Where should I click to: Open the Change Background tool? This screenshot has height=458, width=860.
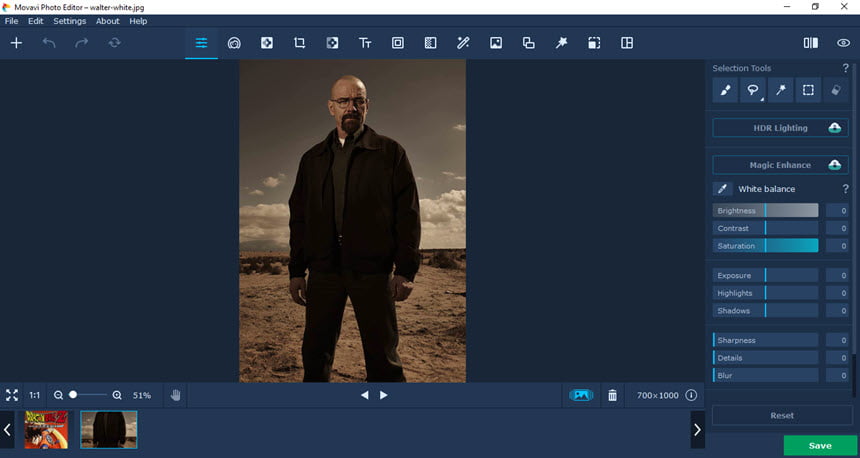point(496,43)
